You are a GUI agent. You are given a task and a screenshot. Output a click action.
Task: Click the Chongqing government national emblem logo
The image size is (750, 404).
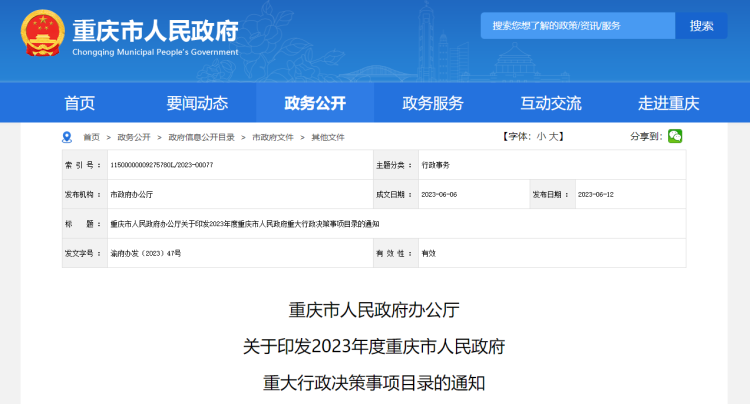pos(42,32)
